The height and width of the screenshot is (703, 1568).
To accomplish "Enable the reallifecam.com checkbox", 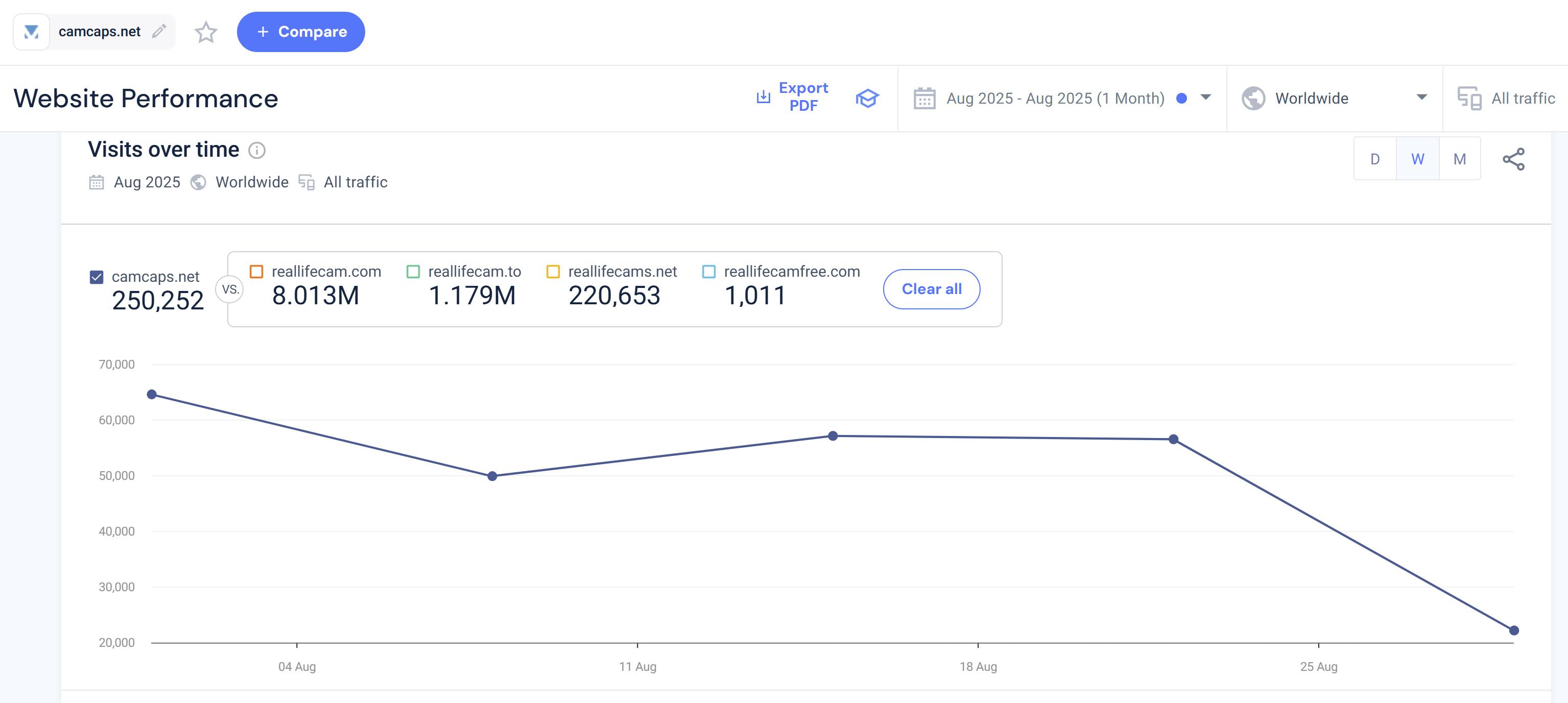I will [x=257, y=272].
